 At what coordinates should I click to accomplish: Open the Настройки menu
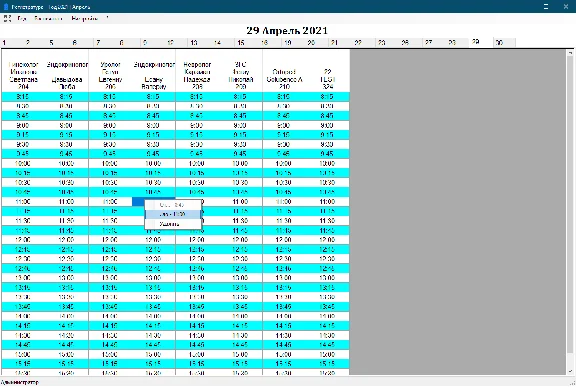[x=84, y=18]
